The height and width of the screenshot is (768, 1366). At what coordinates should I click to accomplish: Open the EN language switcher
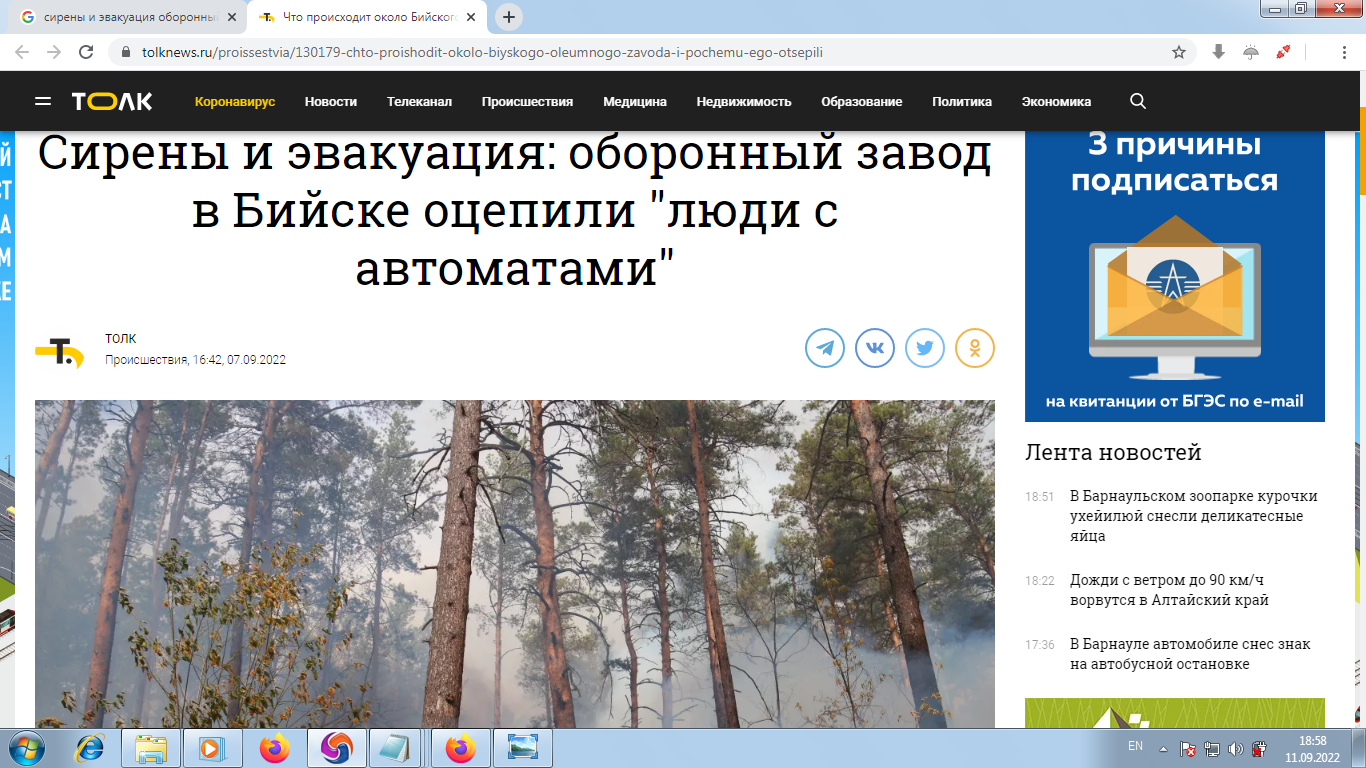tap(1135, 744)
